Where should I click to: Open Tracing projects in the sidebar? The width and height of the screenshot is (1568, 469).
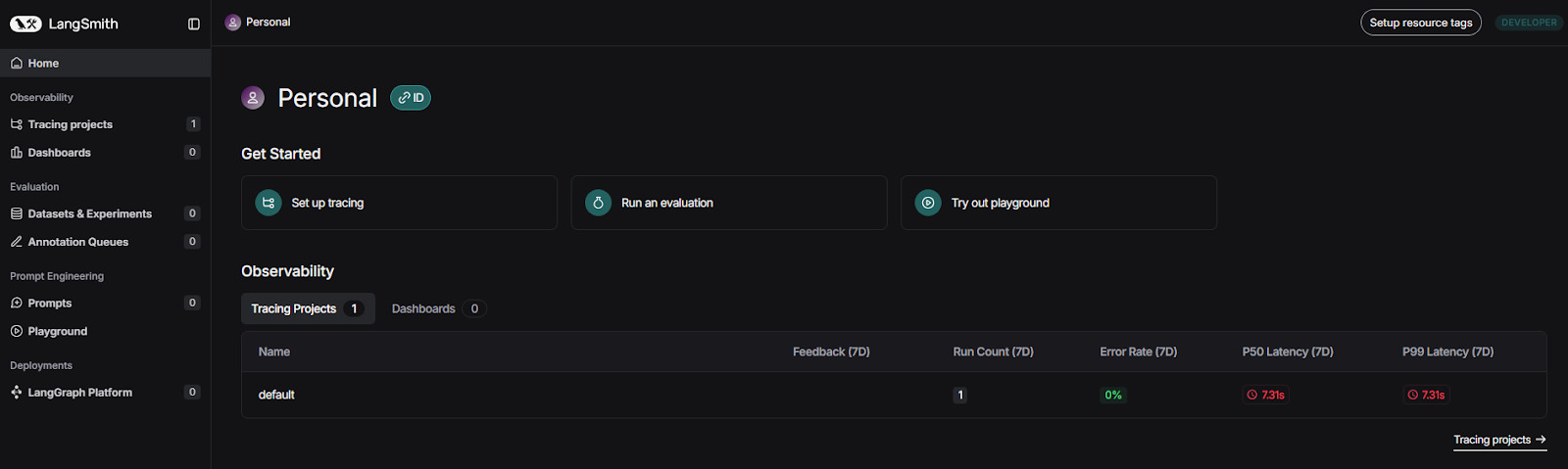(x=105, y=124)
